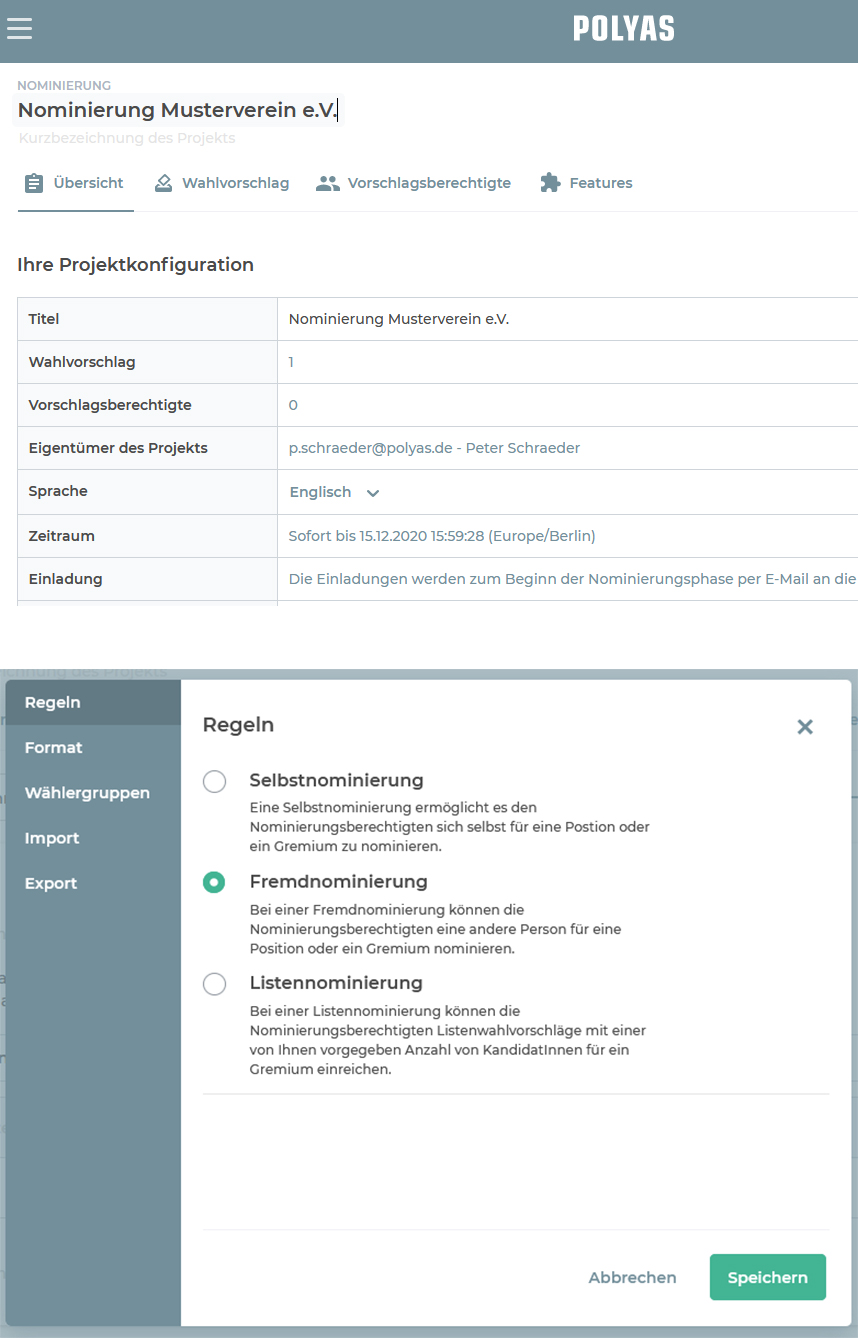
Task: Switch to the Wahlvorschlag tab
Action: [222, 183]
